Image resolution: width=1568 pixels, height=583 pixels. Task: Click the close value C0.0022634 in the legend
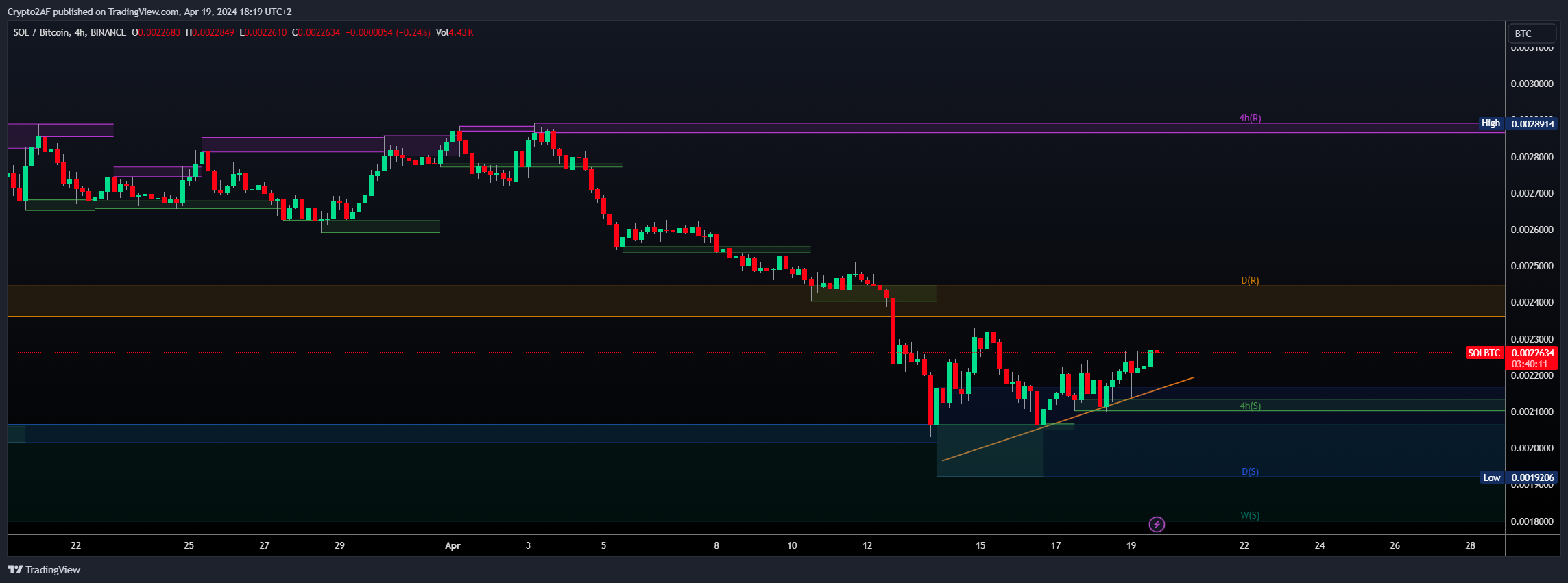[316, 32]
